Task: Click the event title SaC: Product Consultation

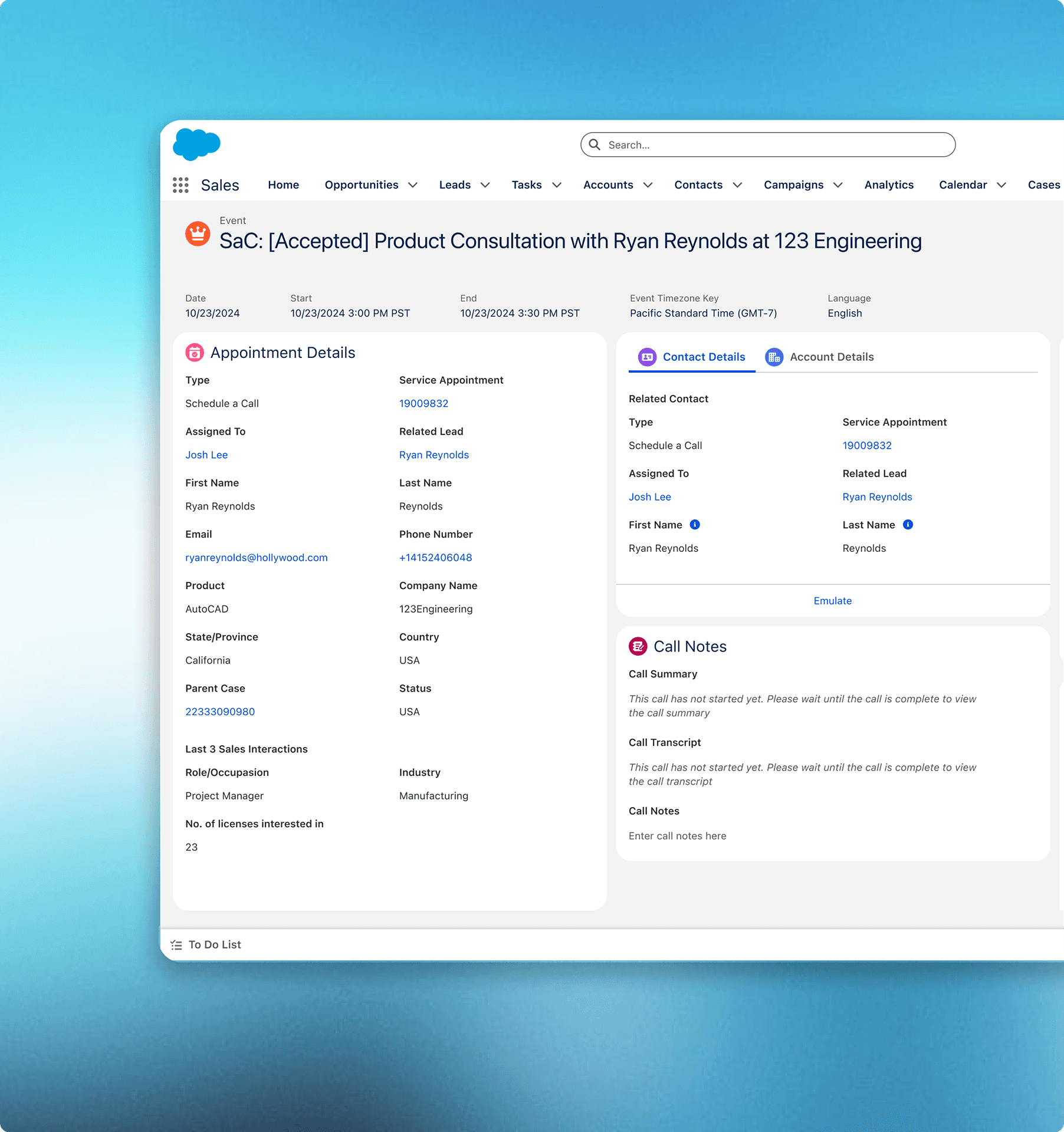Action: point(571,241)
